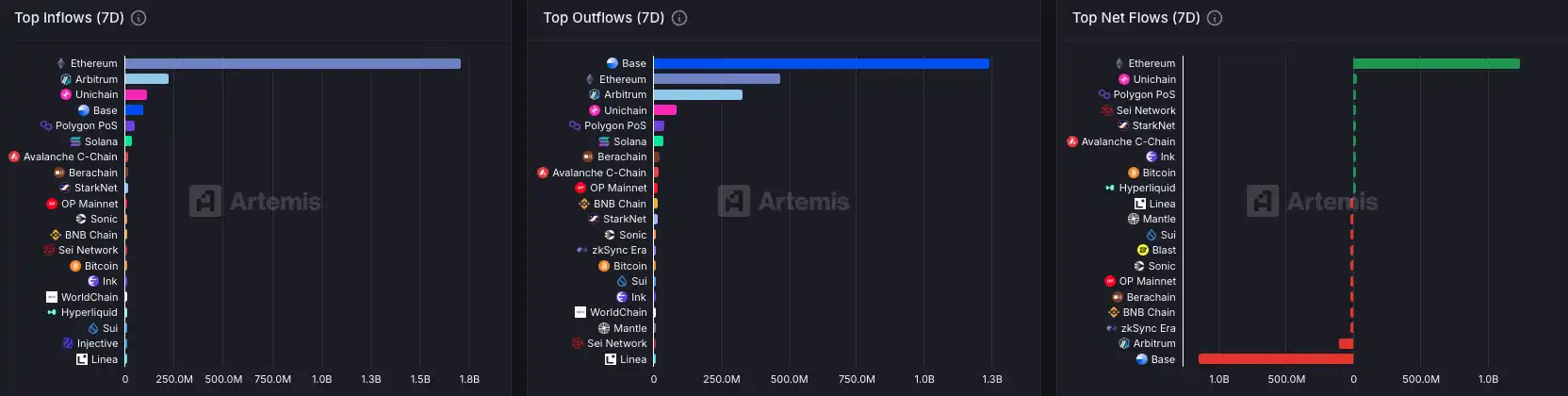The image size is (1568, 396).
Task: Click Avalanche C-Chain icon in Top Inflows
Action: 14,157
